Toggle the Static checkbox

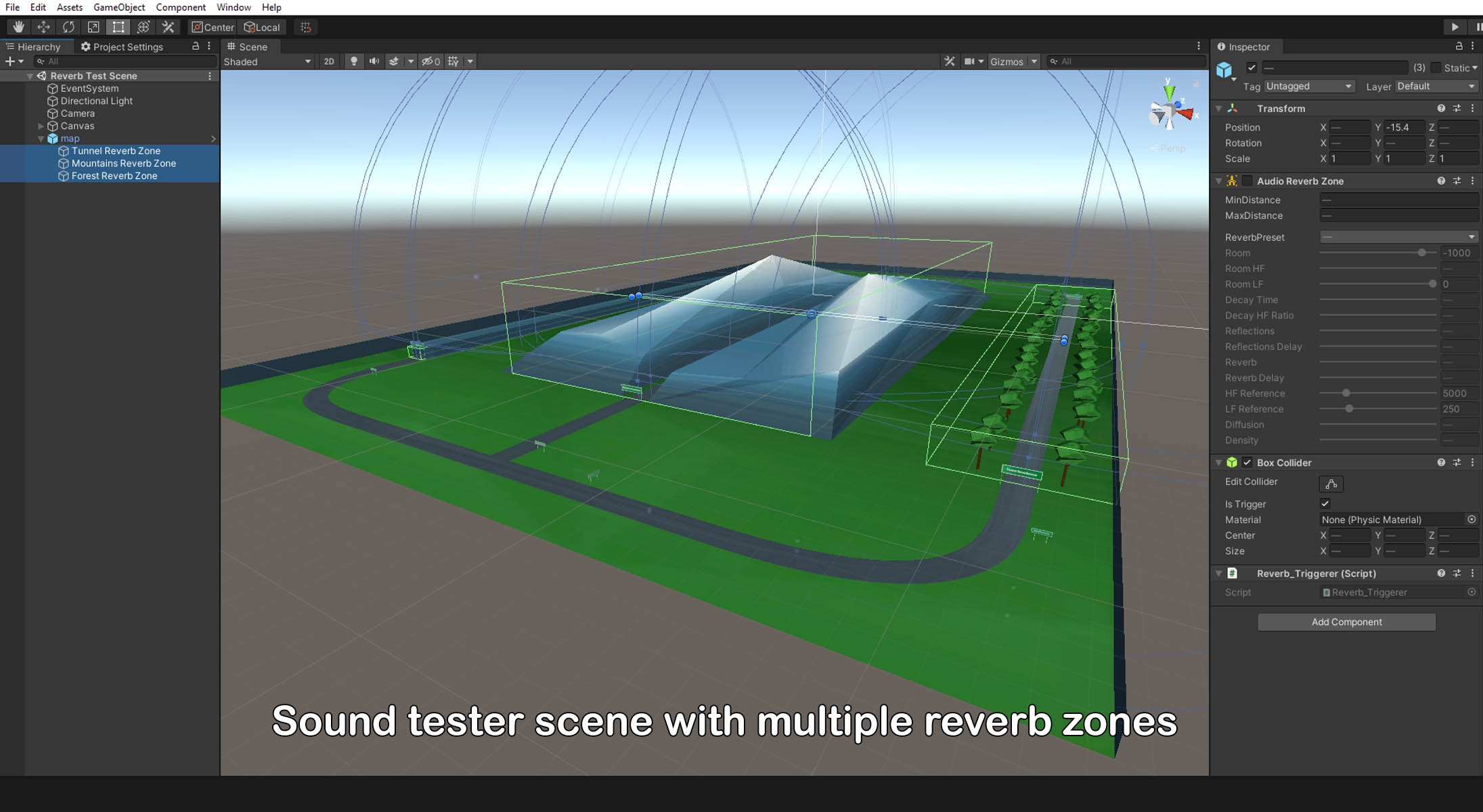pyautogui.click(x=1436, y=68)
